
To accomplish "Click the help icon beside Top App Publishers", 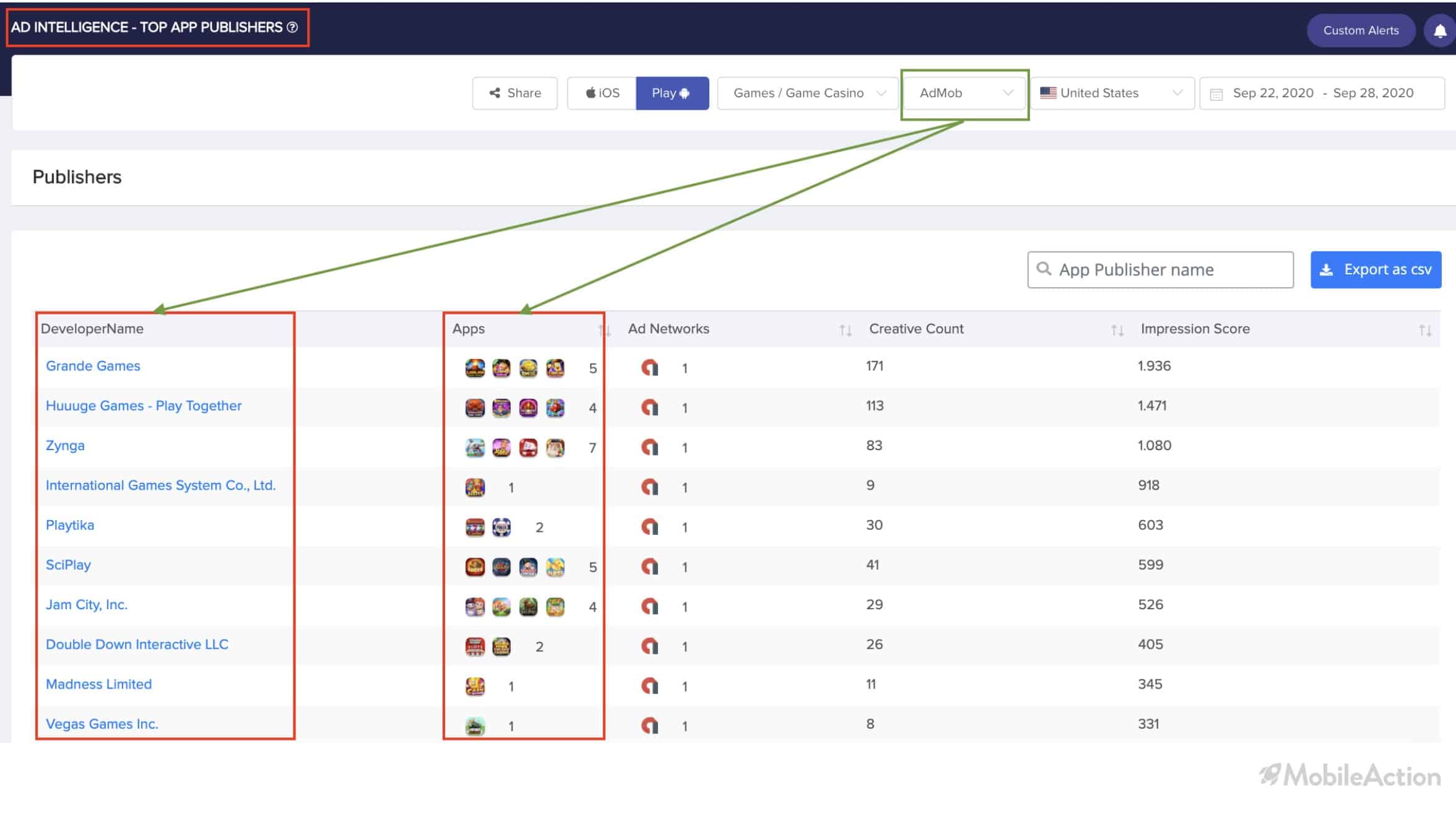I will (x=292, y=27).
